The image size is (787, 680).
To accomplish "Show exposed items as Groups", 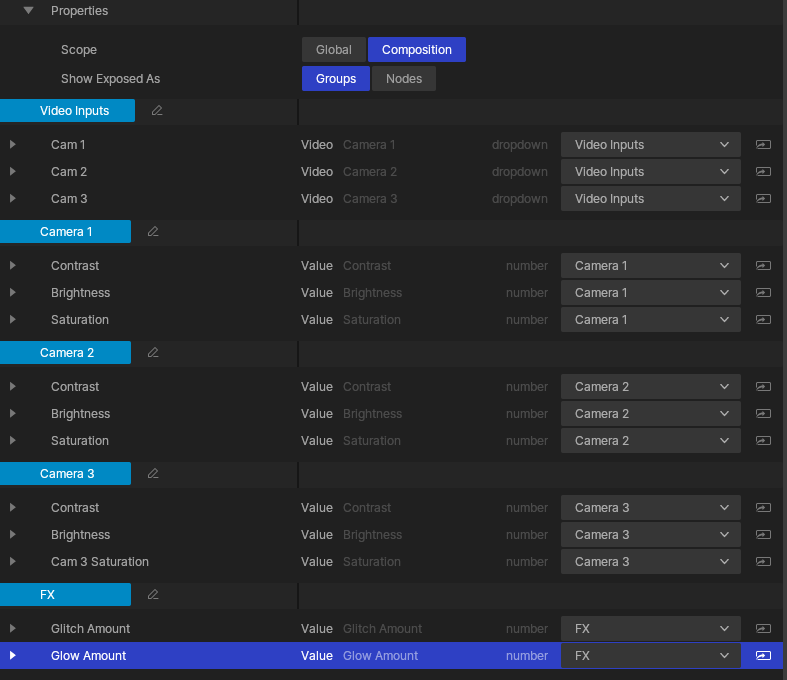I will click(x=335, y=79).
